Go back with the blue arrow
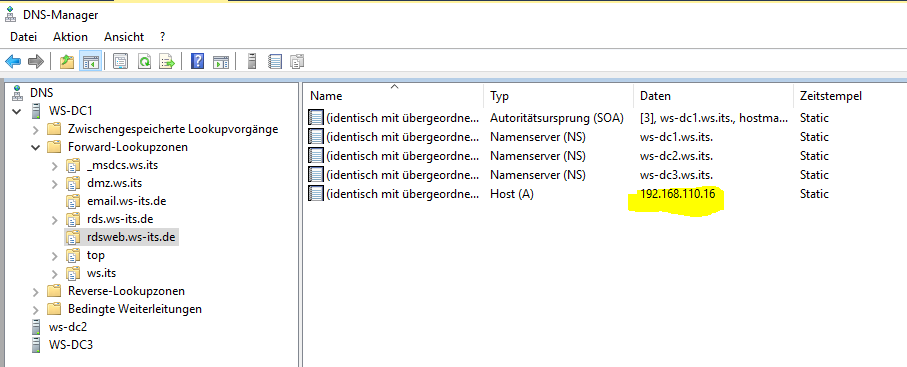This screenshot has height=367, width=907. point(13,61)
